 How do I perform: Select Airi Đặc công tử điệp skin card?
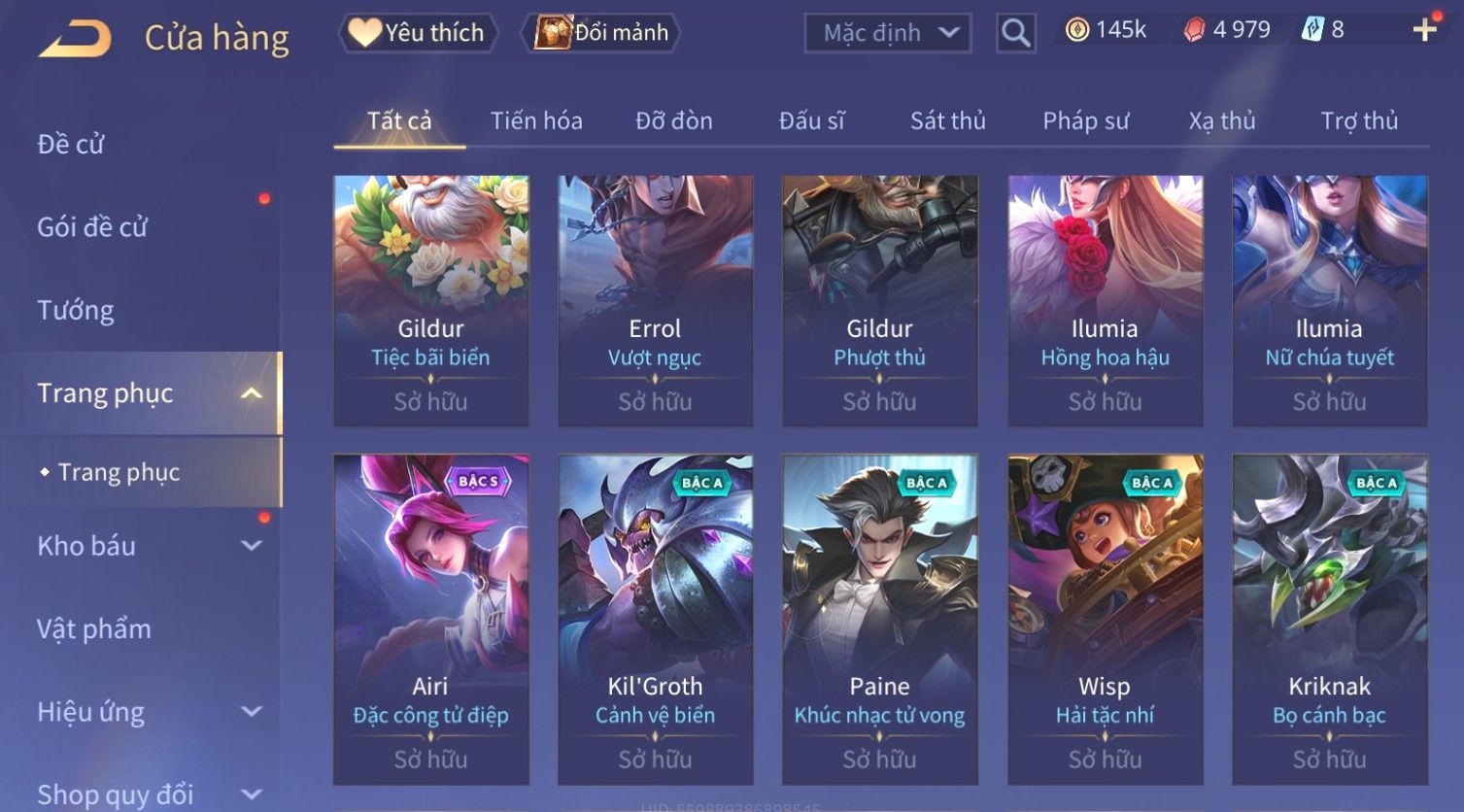[431, 620]
